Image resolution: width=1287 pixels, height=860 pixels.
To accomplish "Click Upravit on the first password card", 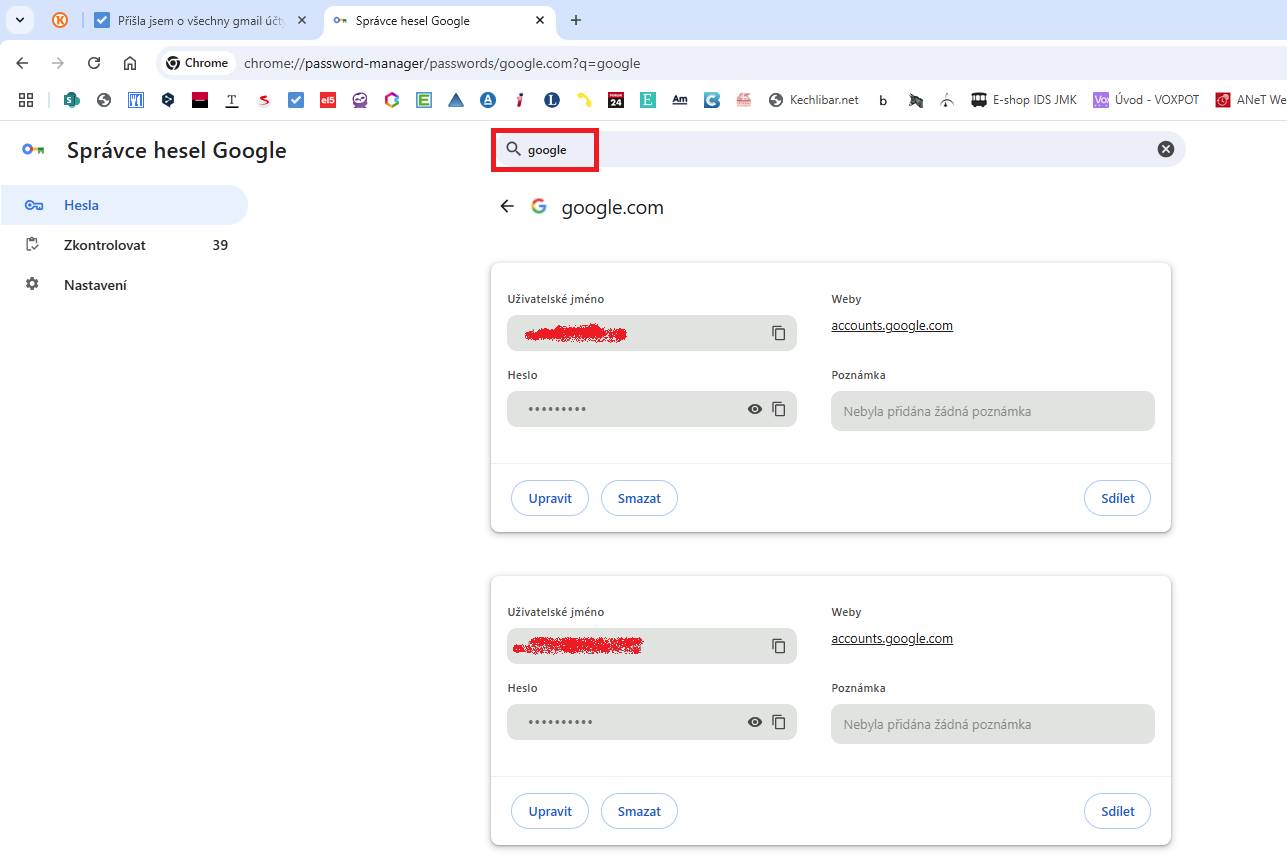I will click(x=550, y=498).
